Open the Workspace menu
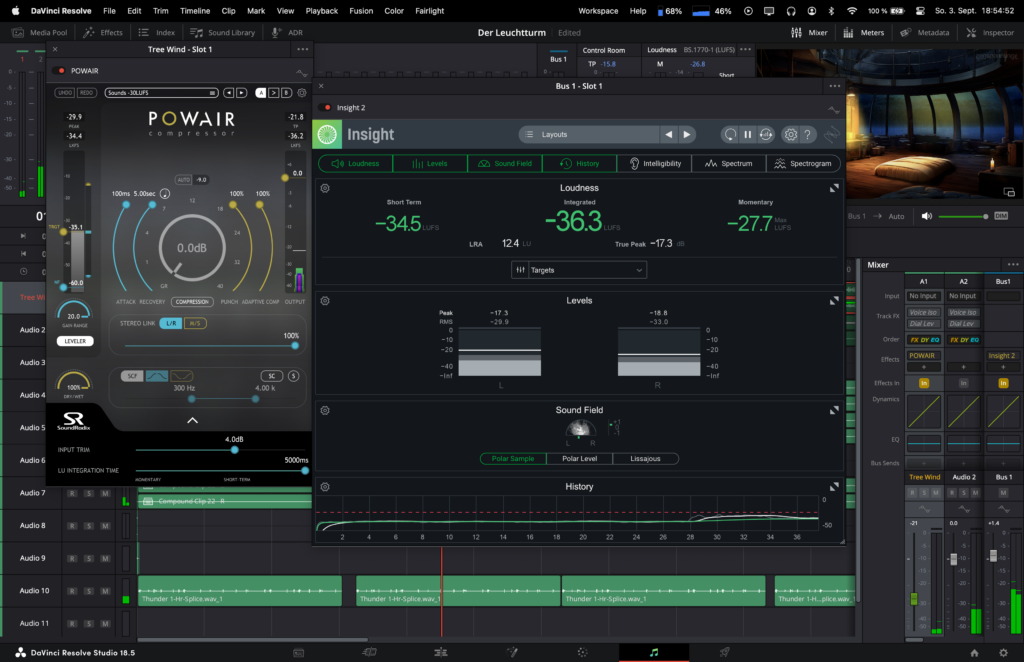This screenshot has width=1024, height=662. pyautogui.click(x=598, y=11)
